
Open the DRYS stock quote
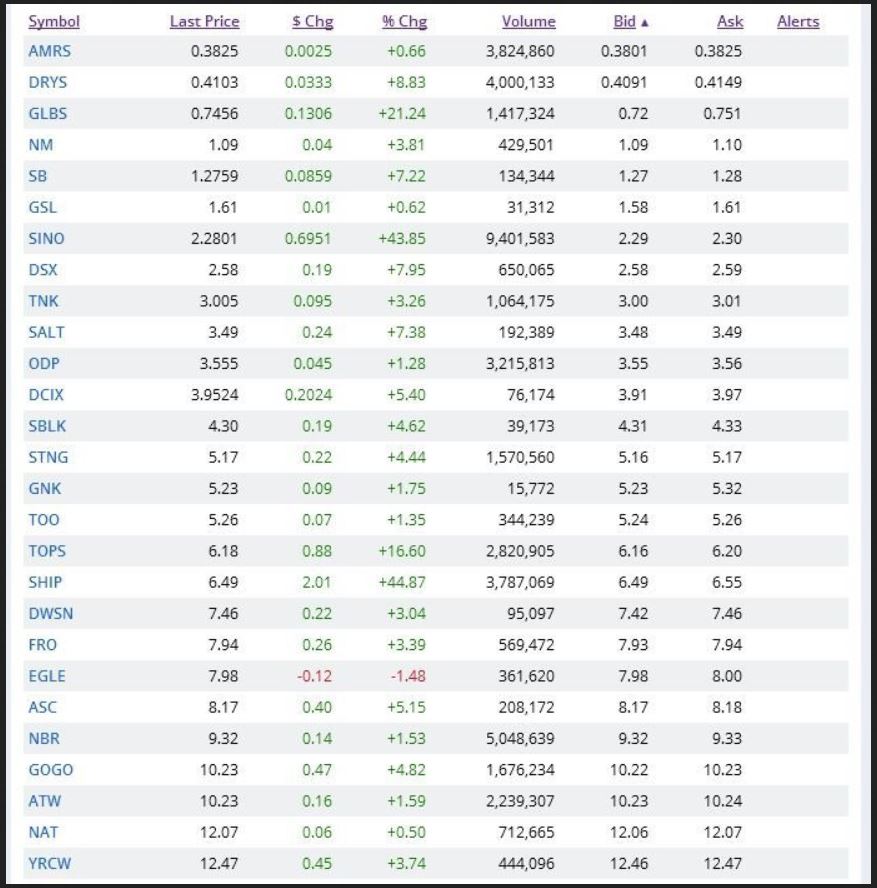(48, 83)
